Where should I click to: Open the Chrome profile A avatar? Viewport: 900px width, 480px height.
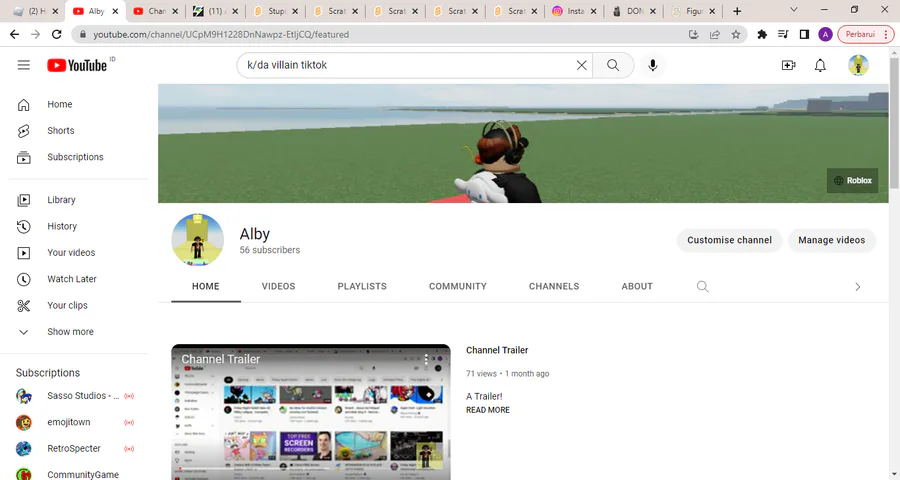point(825,34)
